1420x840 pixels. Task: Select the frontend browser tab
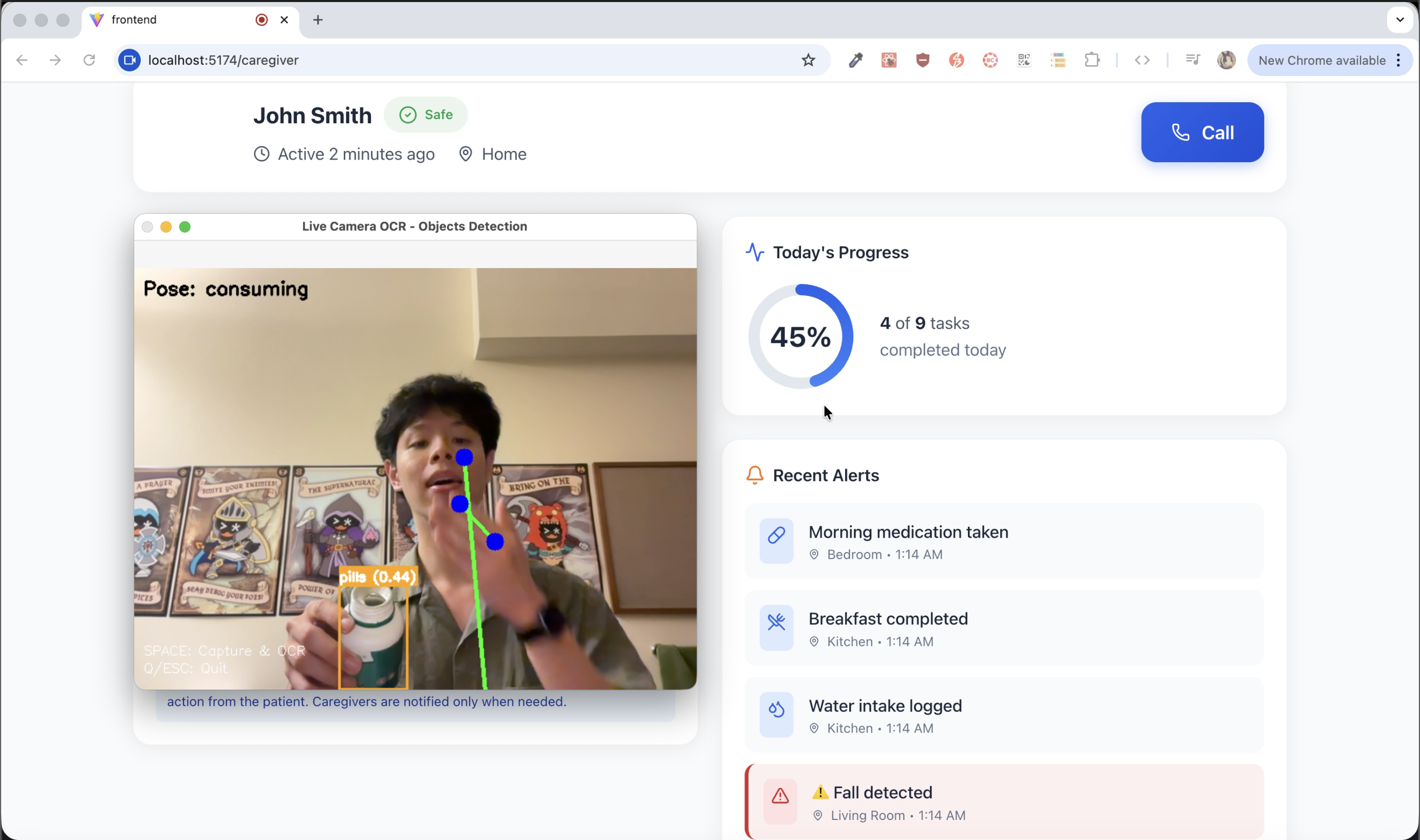170,20
